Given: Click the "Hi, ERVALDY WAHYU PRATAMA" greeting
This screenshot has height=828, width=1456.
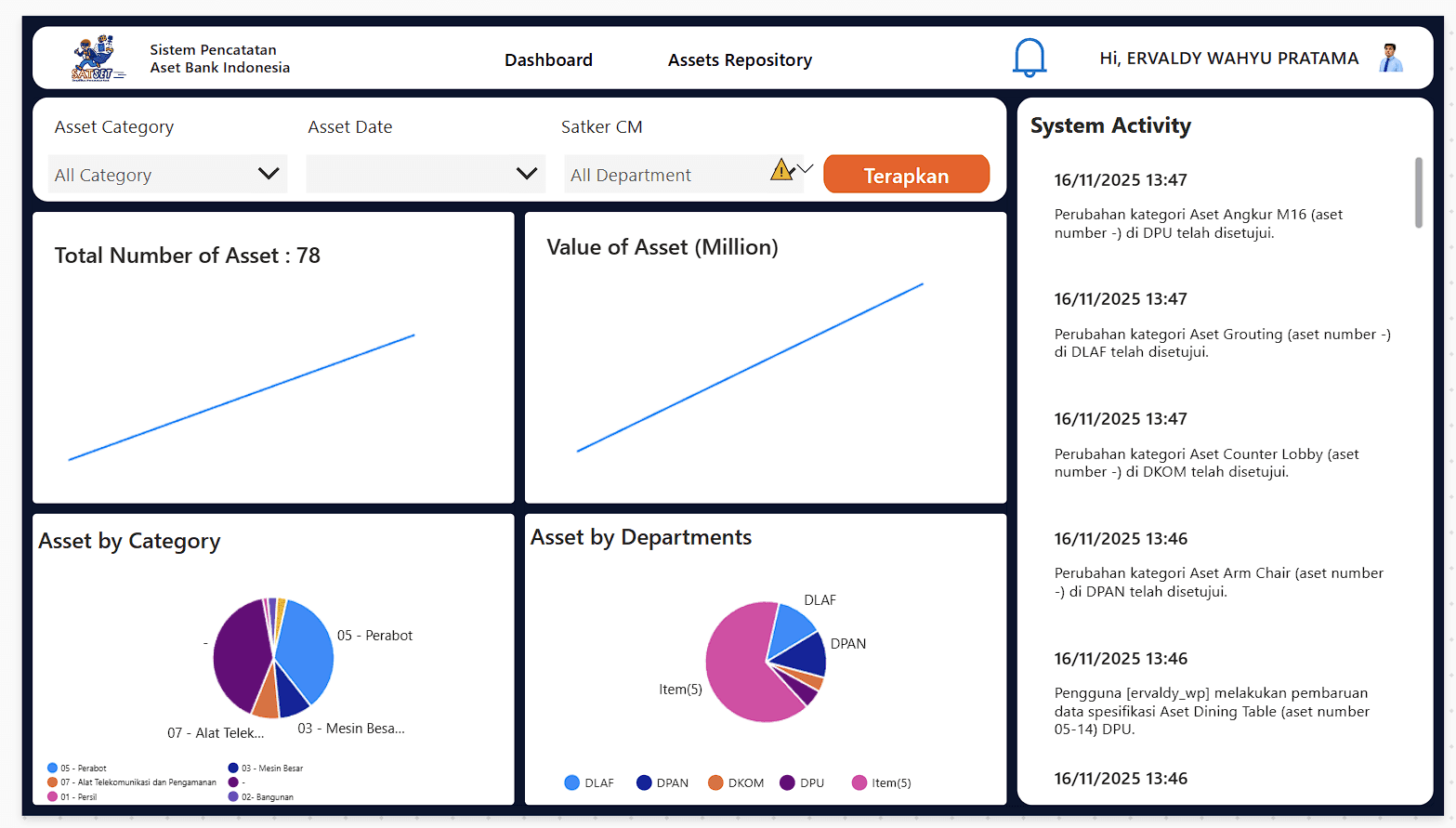Looking at the screenshot, I should pyautogui.click(x=1228, y=57).
